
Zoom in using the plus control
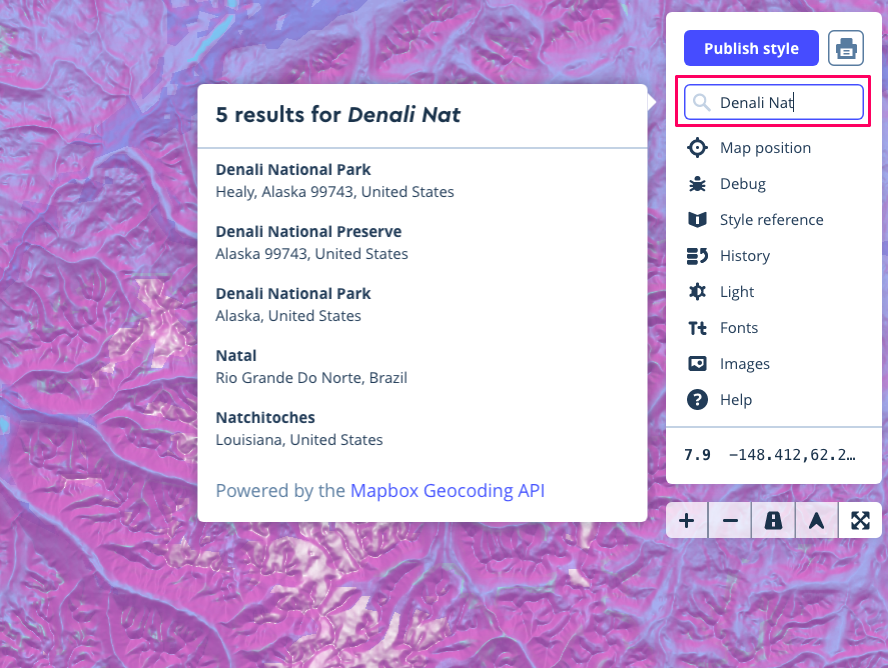pyautogui.click(x=686, y=520)
